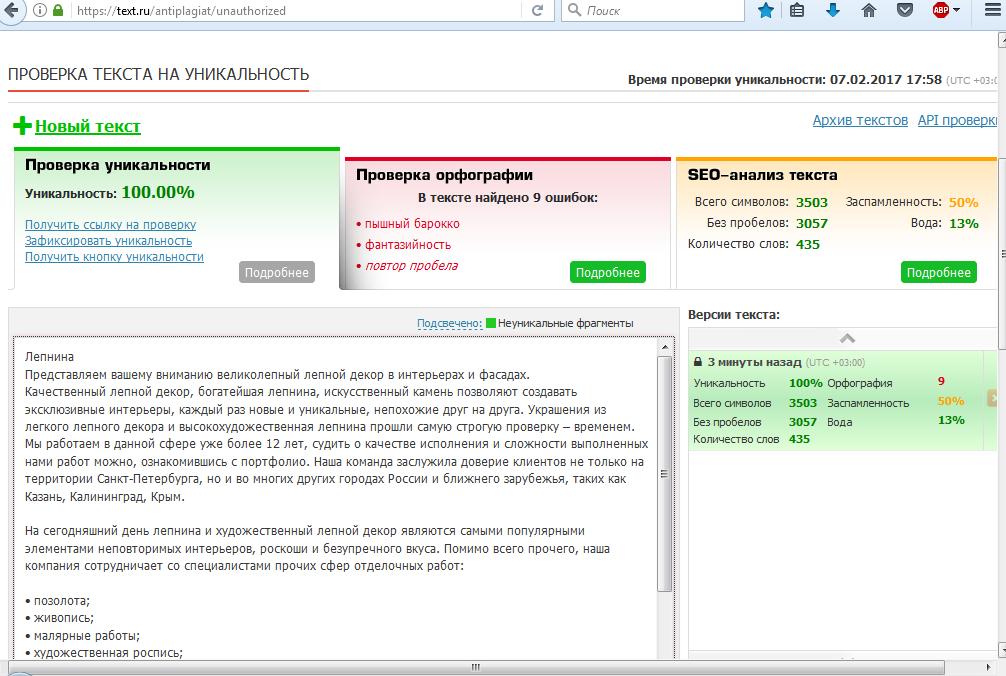Bookmark this page with star icon
1006x676 pixels.
pyautogui.click(x=765, y=10)
